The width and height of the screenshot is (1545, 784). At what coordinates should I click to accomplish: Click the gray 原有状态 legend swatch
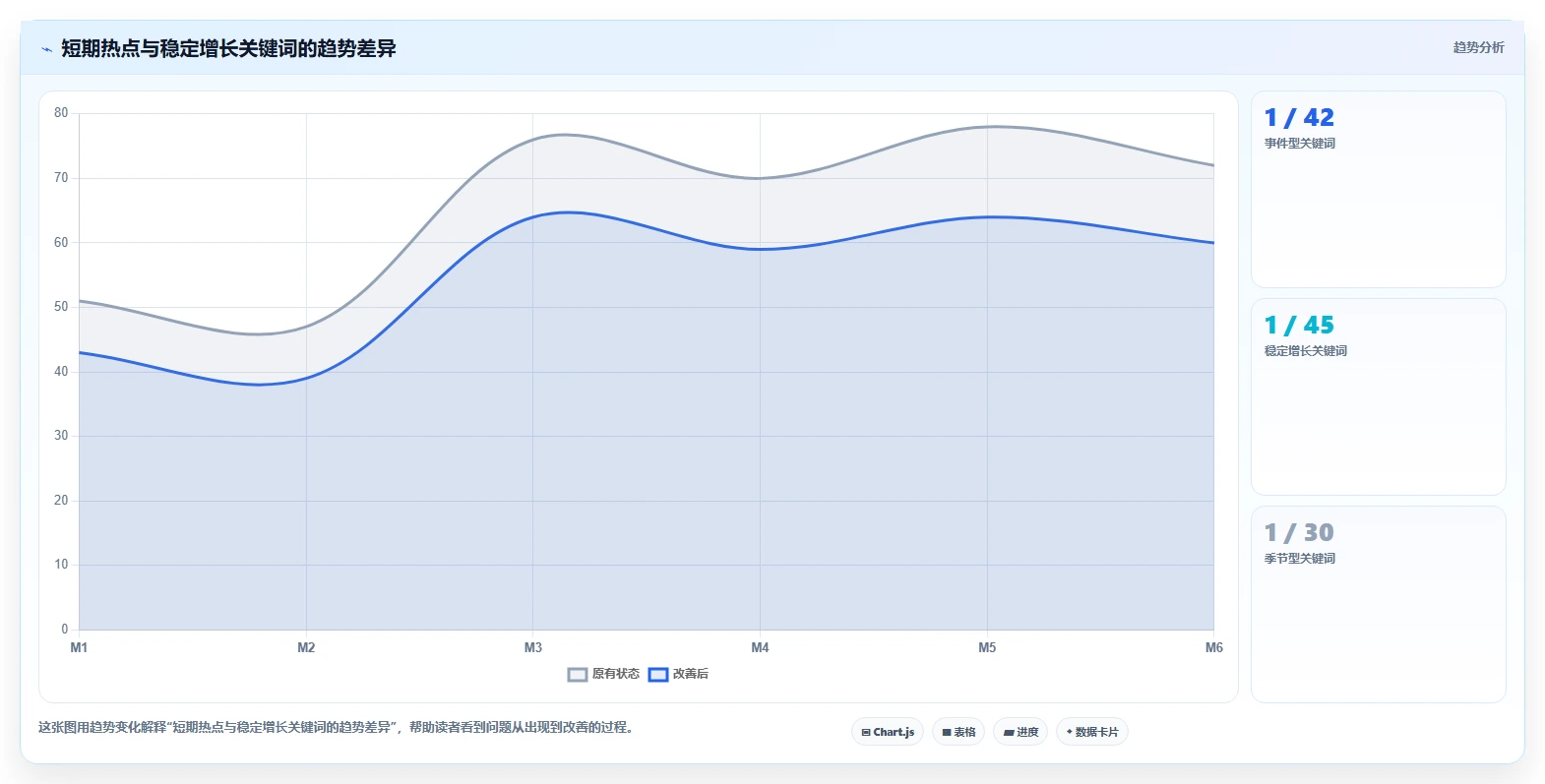click(578, 674)
